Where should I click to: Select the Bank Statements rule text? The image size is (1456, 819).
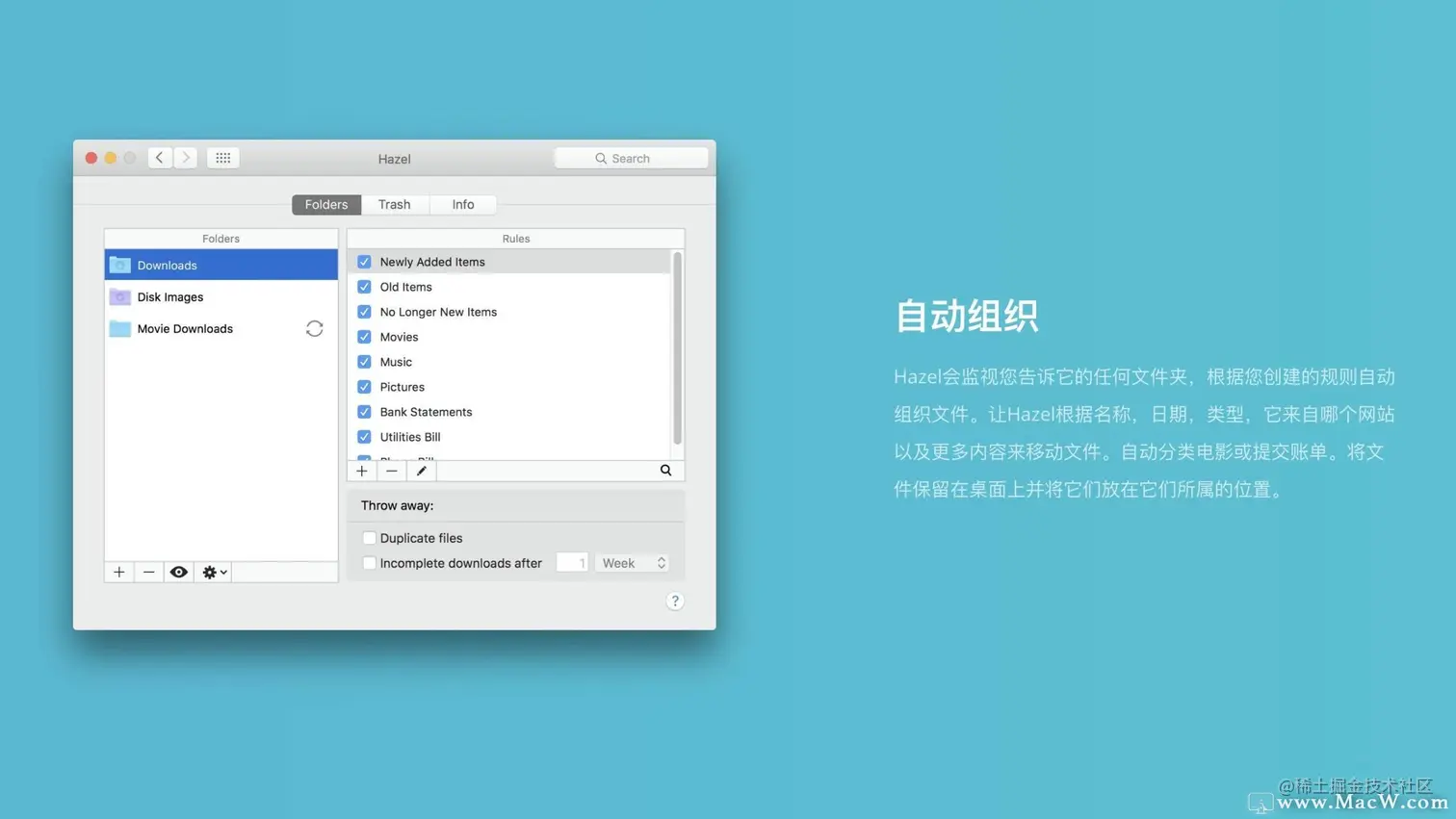pos(426,412)
